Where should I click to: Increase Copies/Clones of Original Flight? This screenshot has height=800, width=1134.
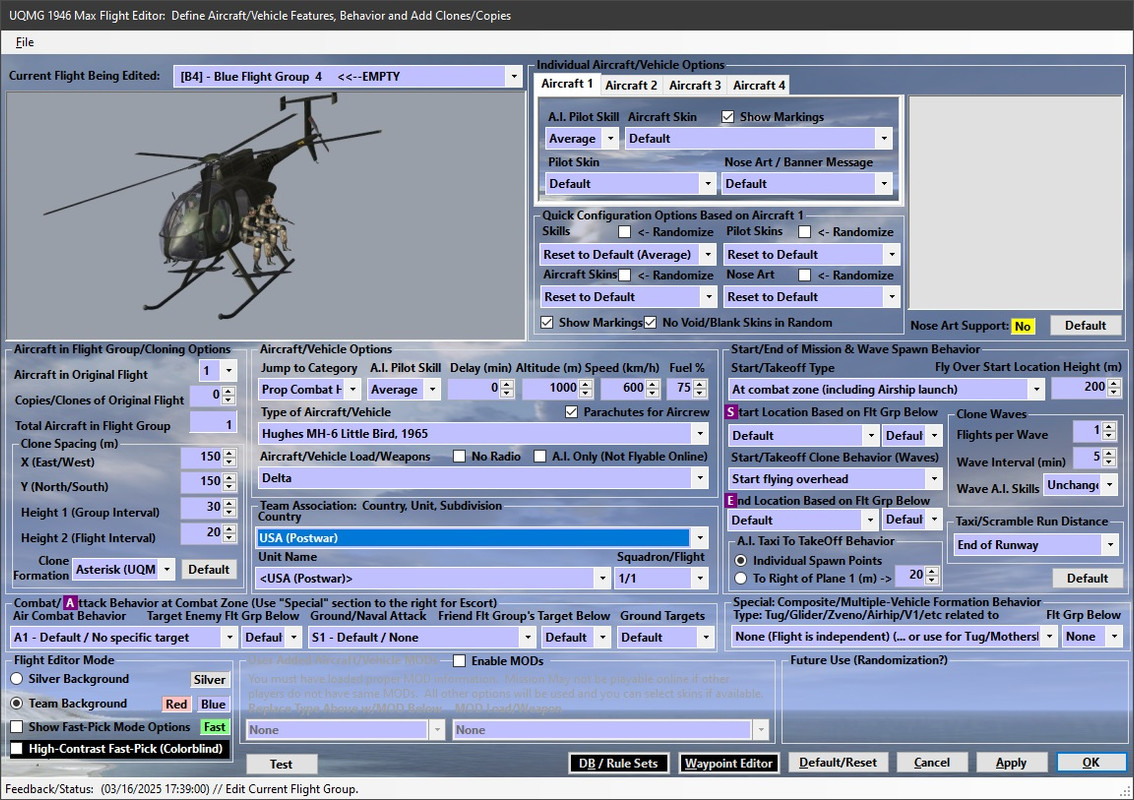coord(229,391)
